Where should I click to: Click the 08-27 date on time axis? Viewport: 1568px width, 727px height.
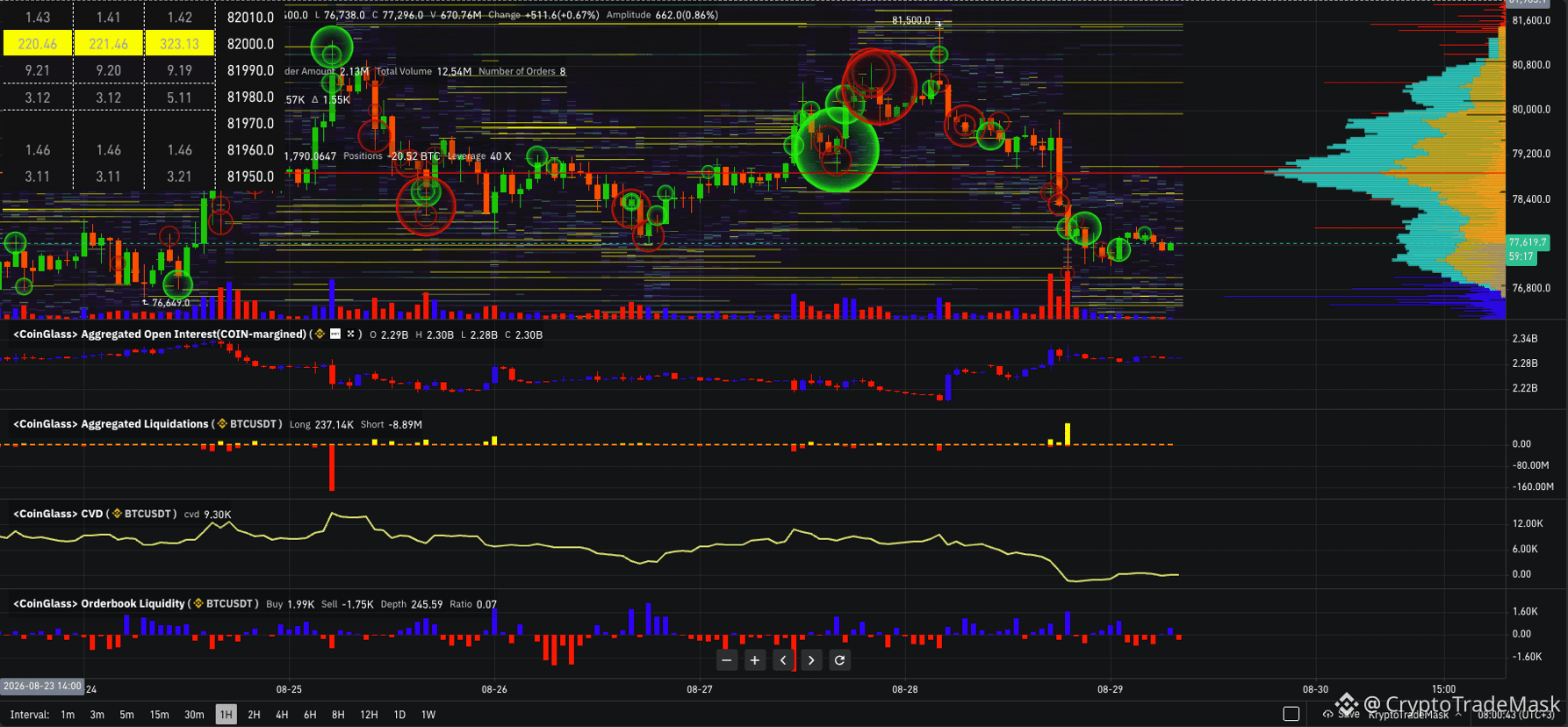[700, 689]
